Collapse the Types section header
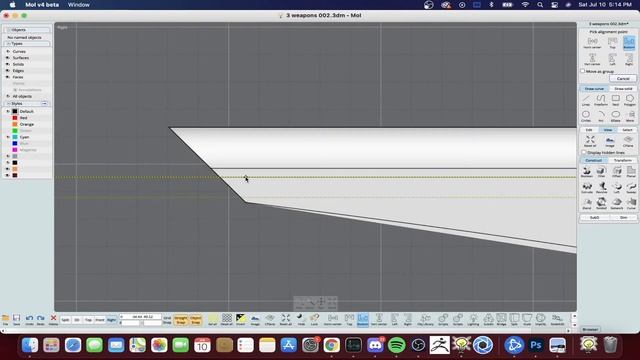The height and width of the screenshot is (360, 640). tap(27, 43)
